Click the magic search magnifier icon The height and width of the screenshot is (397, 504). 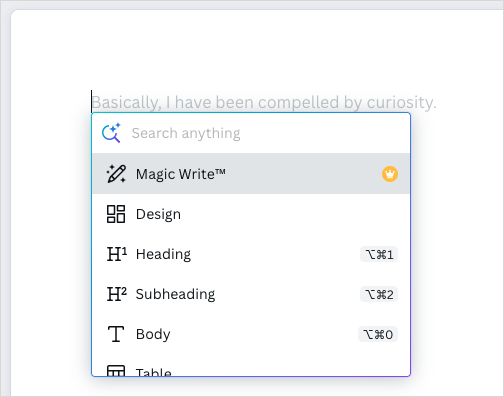(x=111, y=133)
